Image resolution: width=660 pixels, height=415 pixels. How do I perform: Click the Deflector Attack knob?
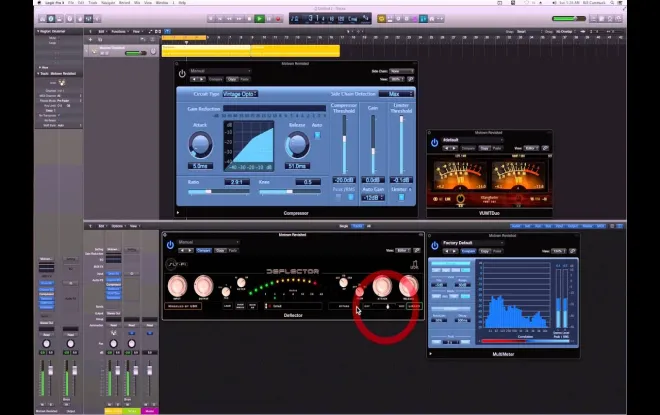coord(382,285)
